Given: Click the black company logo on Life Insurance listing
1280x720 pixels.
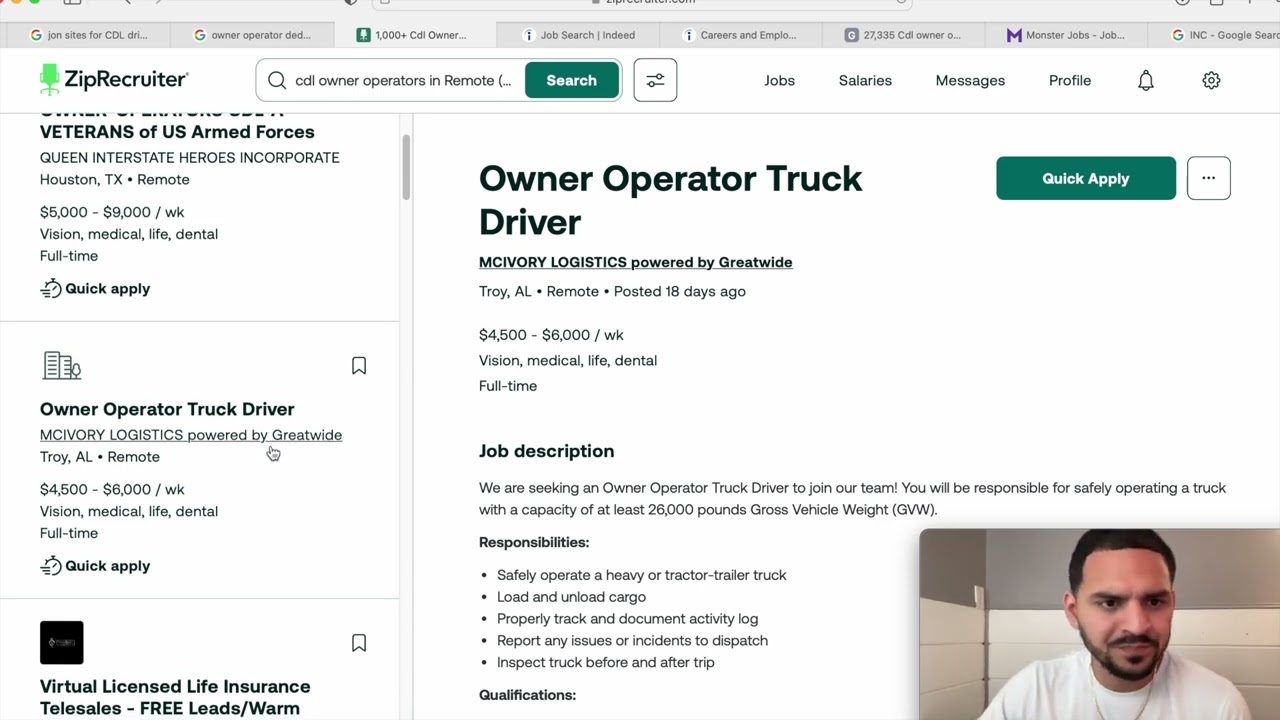Looking at the screenshot, I should tap(62, 643).
